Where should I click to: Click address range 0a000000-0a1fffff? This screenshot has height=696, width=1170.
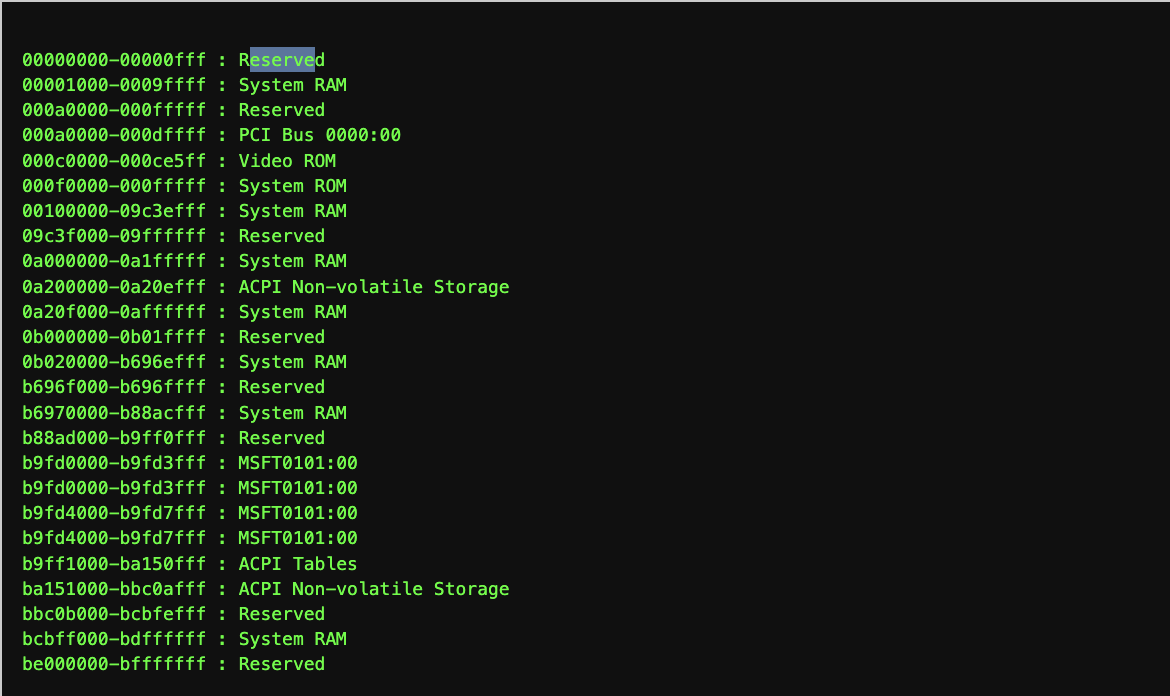pos(114,261)
